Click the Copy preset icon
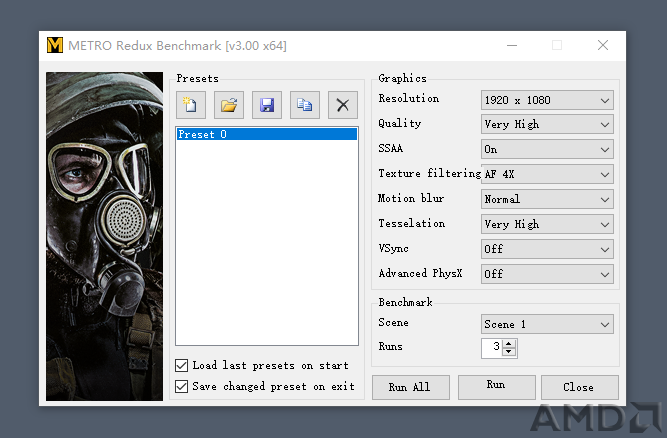Screen dimensions: 667x438 (305, 105)
